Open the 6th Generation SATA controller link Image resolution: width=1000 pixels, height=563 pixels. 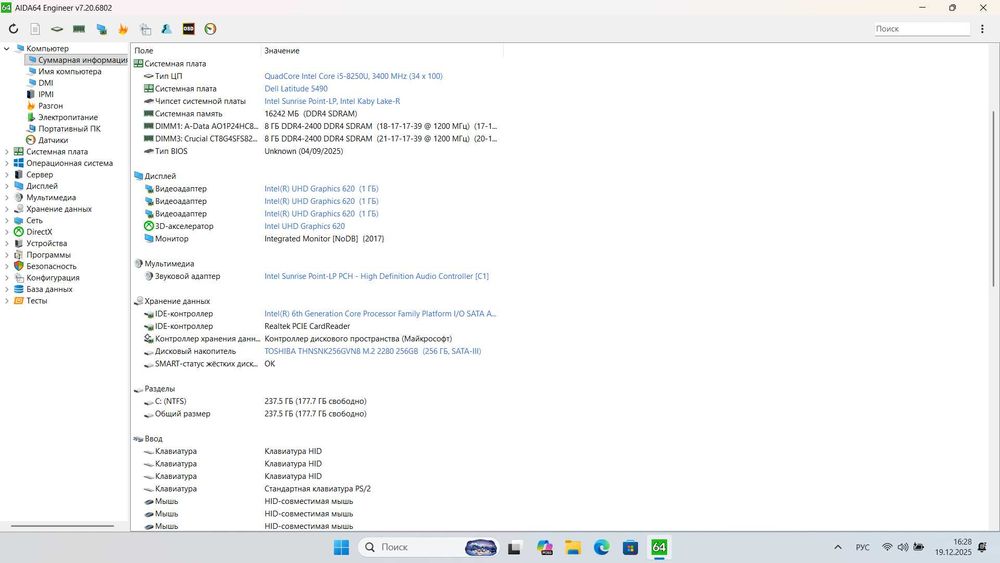[380, 314]
